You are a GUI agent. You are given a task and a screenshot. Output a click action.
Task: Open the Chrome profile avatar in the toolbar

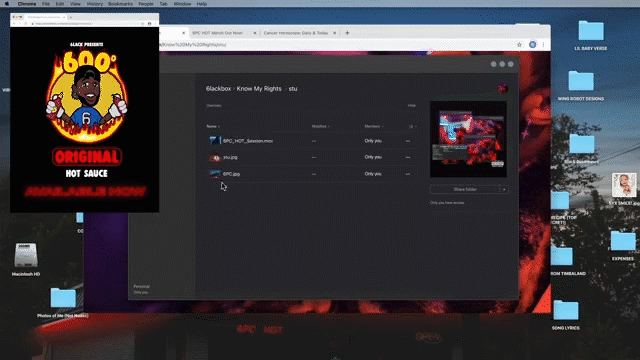(x=533, y=44)
